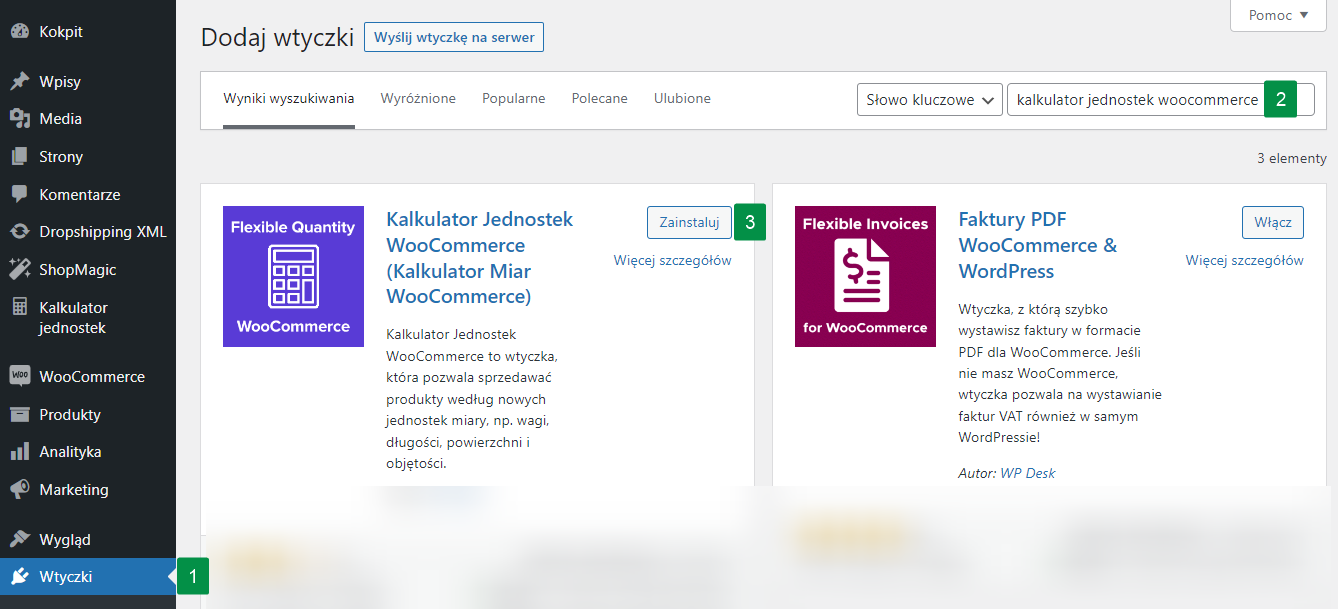Open Więcej szczegółów for Kalkulator Jednostek
This screenshot has height=609, width=1338.
tap(673, 261)
